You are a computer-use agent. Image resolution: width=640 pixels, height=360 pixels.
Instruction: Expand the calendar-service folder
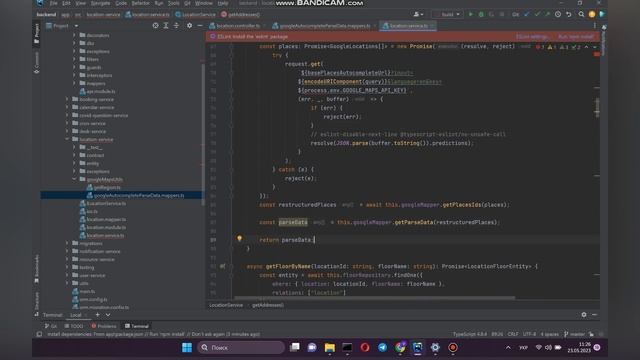(x=67, y=107)
